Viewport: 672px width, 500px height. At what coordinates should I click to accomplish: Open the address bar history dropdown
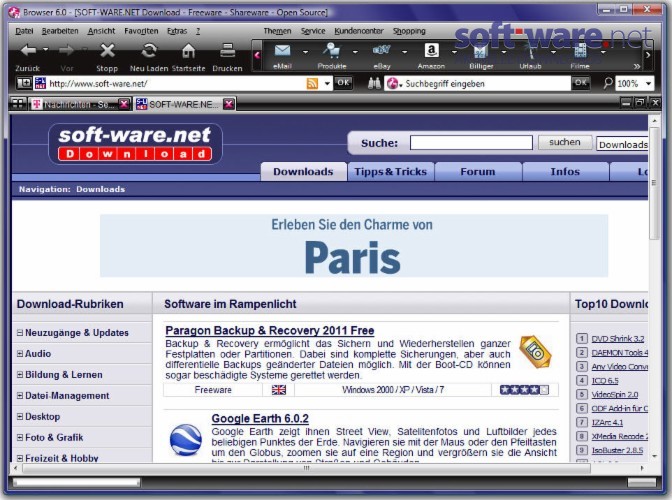(x=327, y=84)
